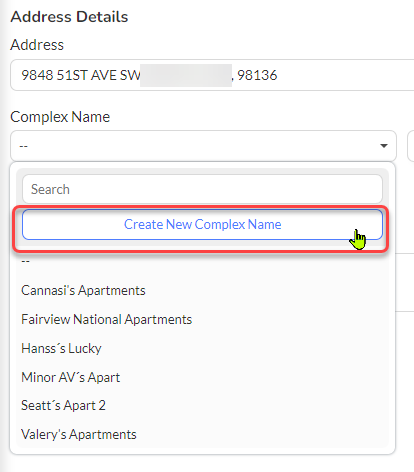Click the Create New Complex Name button
The width and height of the screenshot is (414, 472).
click(x=202, y=224)
